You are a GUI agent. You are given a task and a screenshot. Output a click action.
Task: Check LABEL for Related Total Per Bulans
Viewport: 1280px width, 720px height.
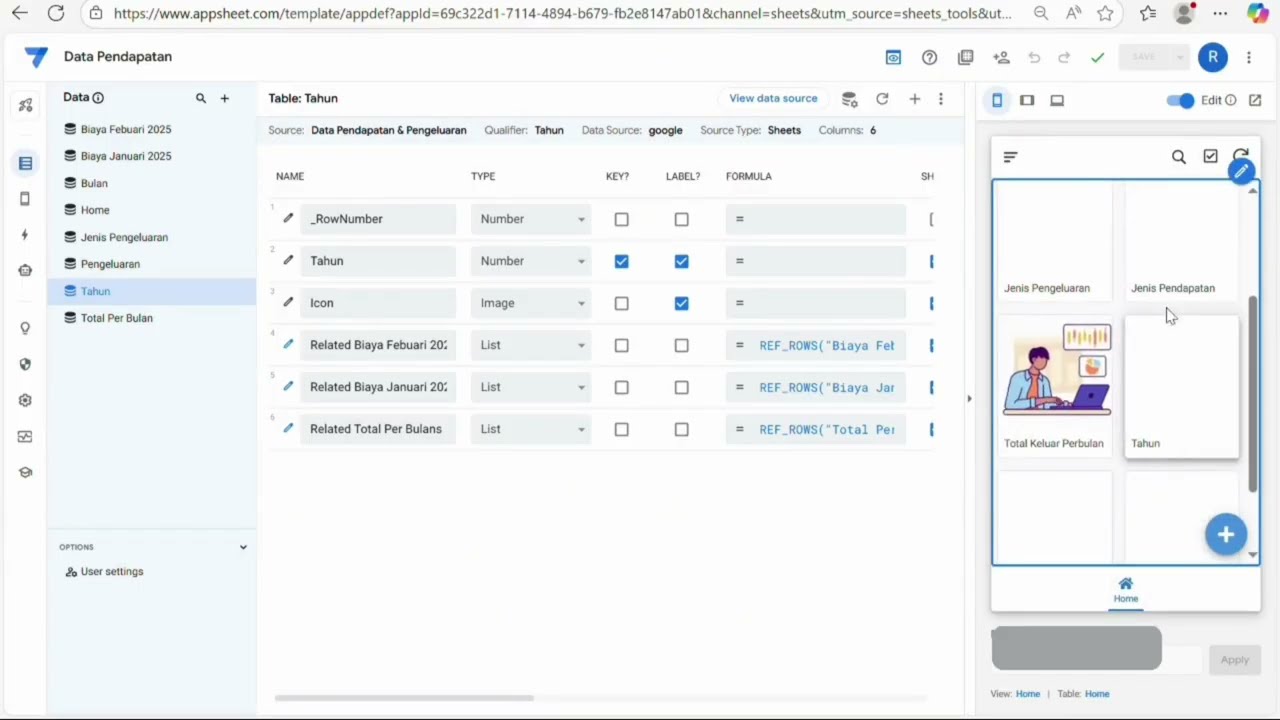(x=682, y=429)
